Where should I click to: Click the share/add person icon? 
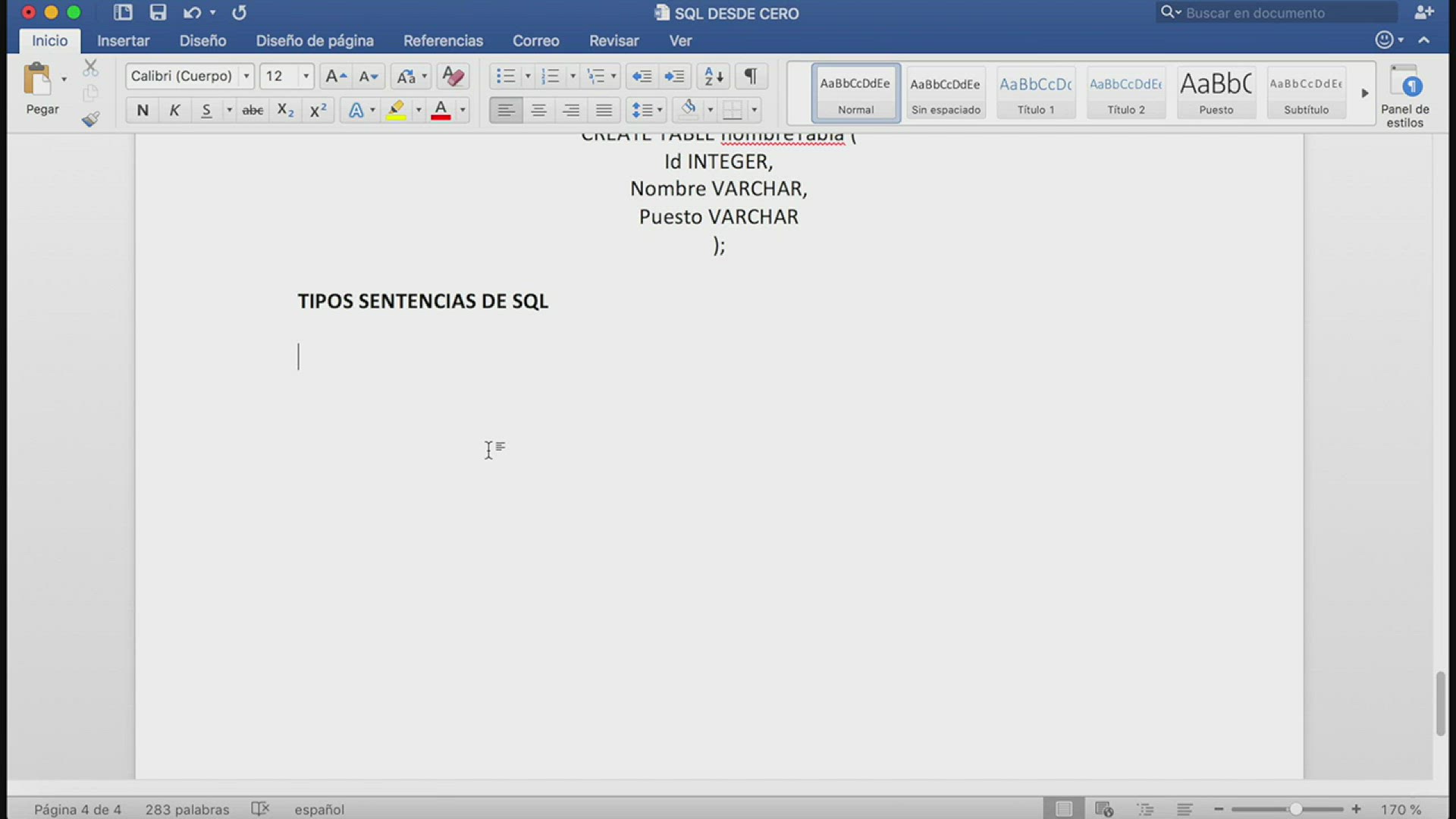pyautogui.click(x=1423, y=12)
